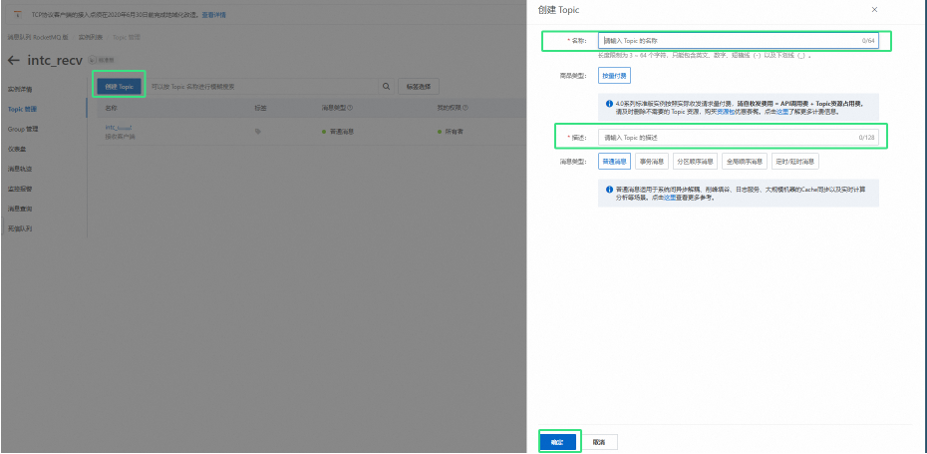This screenshot has height=454, width=927.
Task: Click the 标签 column header in the table
Action: click(261, 108)
